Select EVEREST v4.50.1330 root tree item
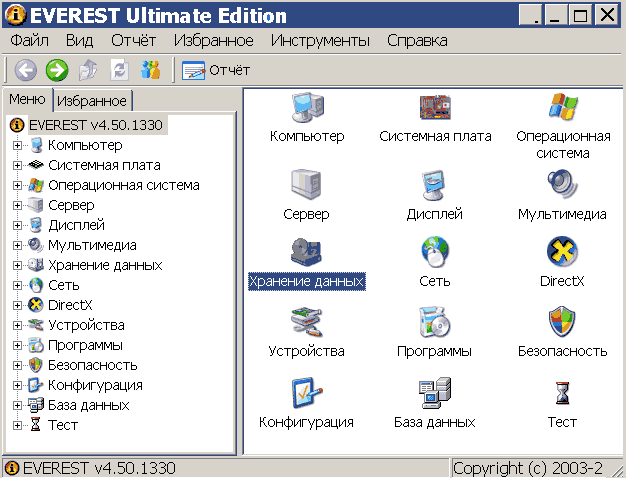Screen dimensions: 626x478 coord(96,125)
